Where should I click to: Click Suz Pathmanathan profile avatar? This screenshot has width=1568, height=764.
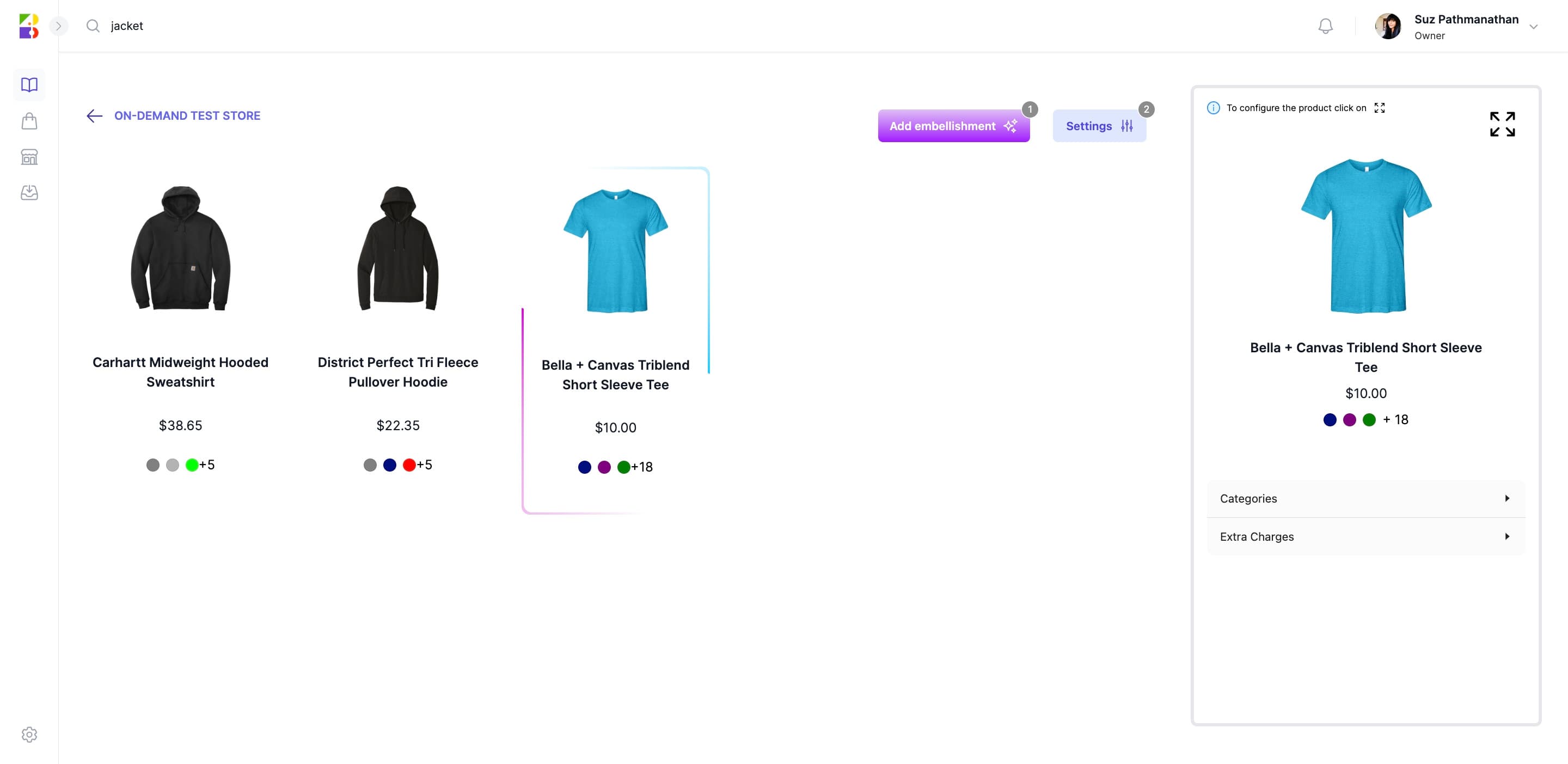[1388, 26]
